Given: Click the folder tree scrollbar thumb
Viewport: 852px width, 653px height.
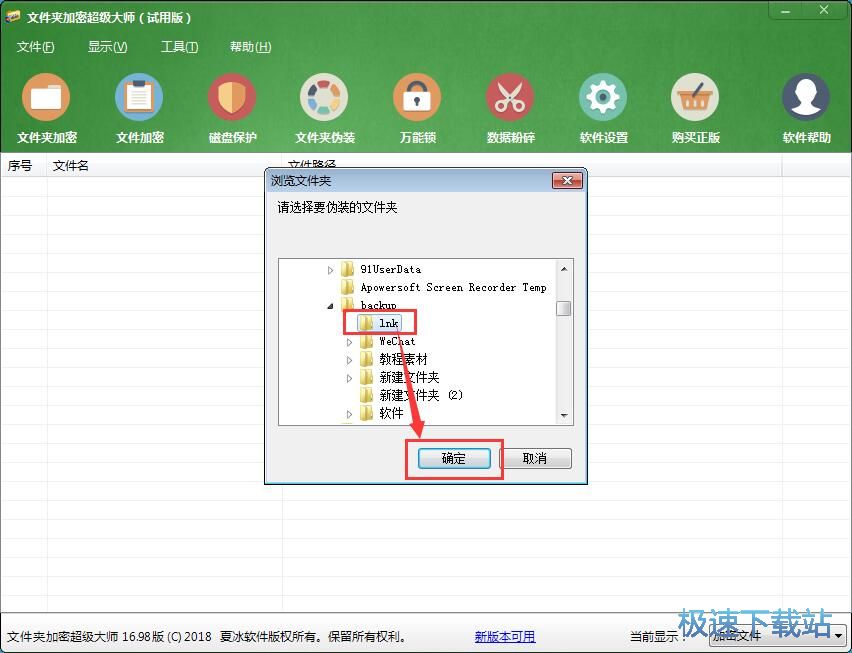Looking at the screenshot, I should [564, 308].
